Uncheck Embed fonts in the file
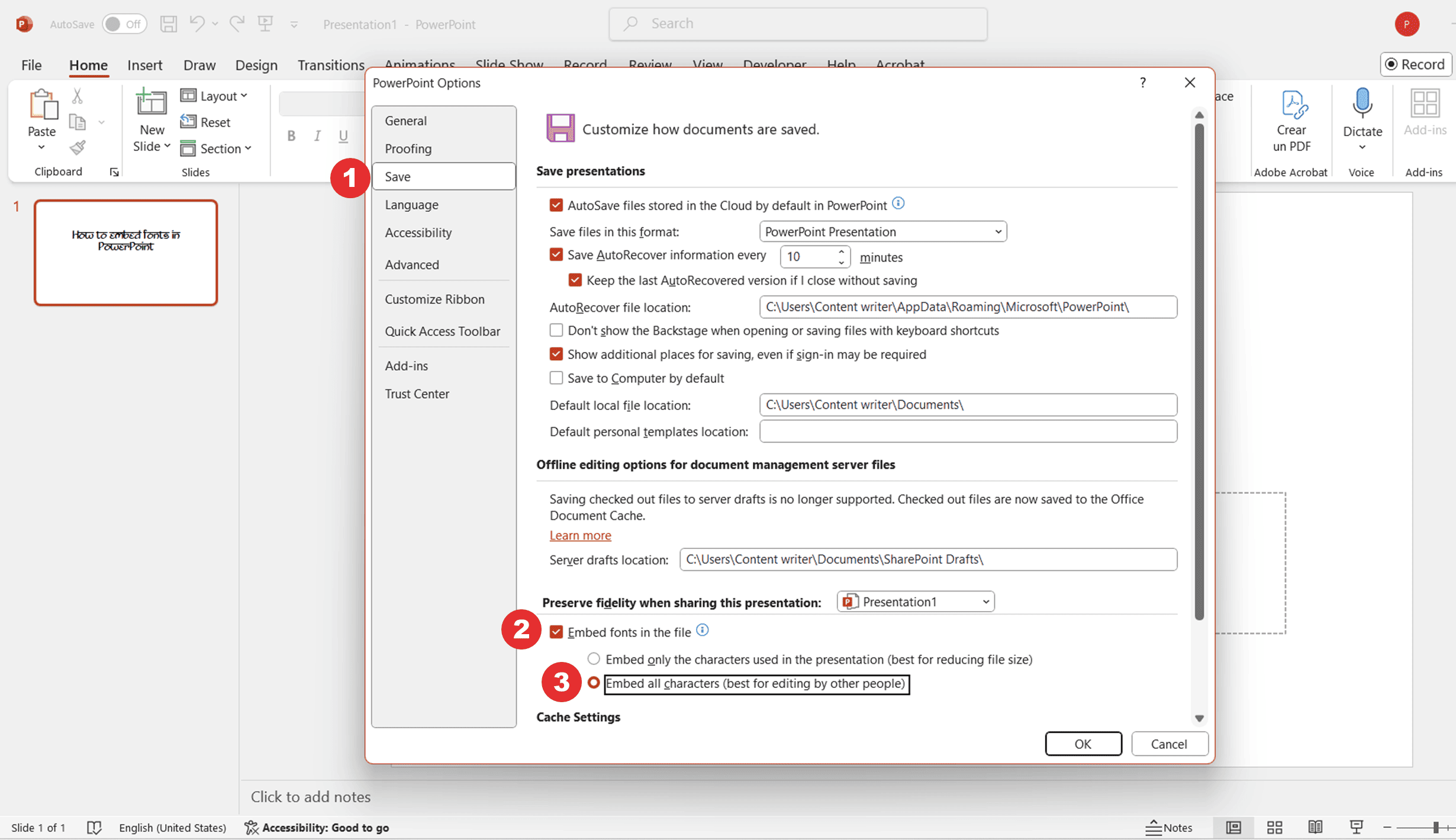The image size is (1456, 840). (x=556, y=632)
